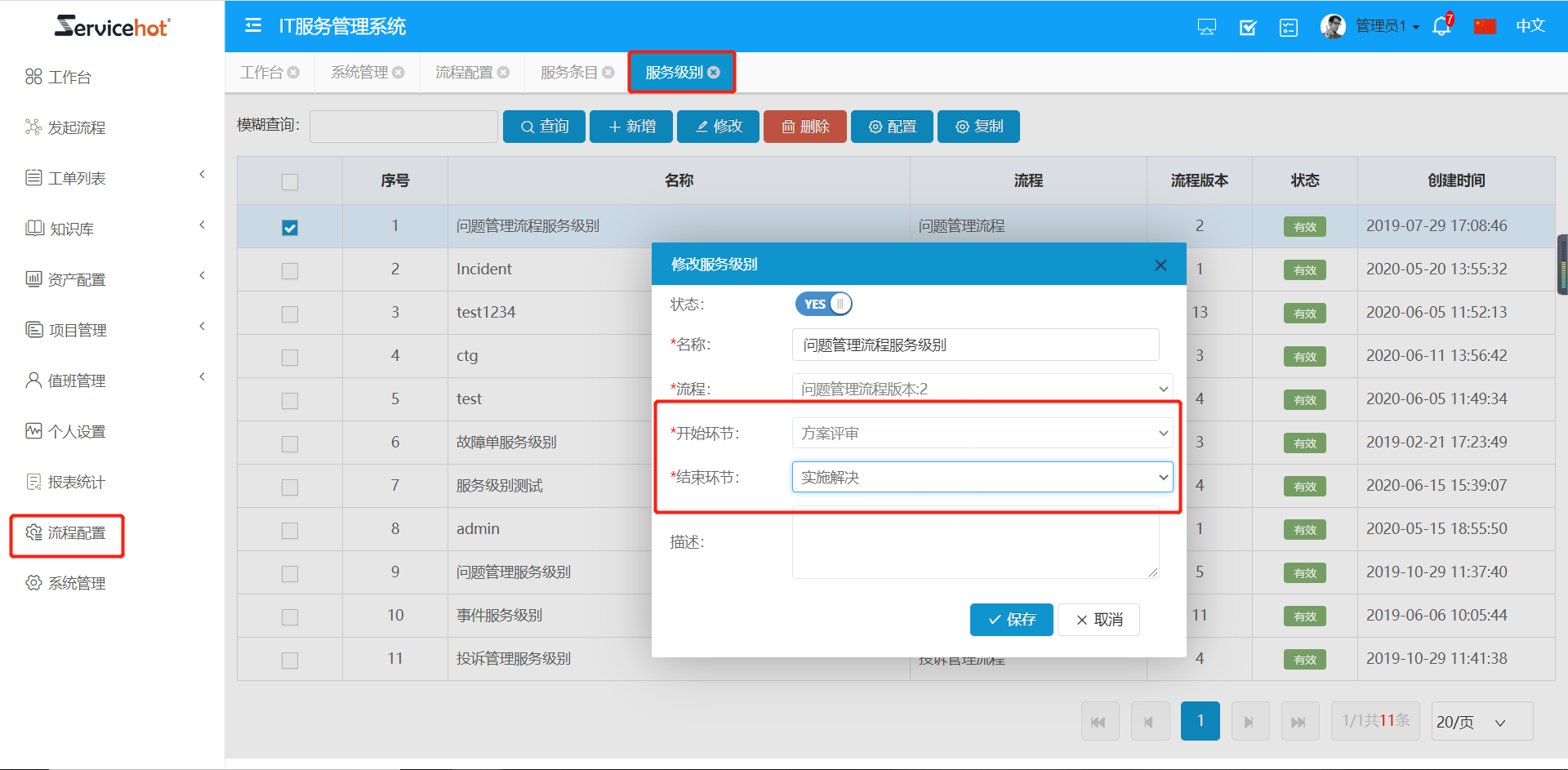Click the hamburger menu collapse icon
This screenshot has width=1568, height=770.
(253, 26)
